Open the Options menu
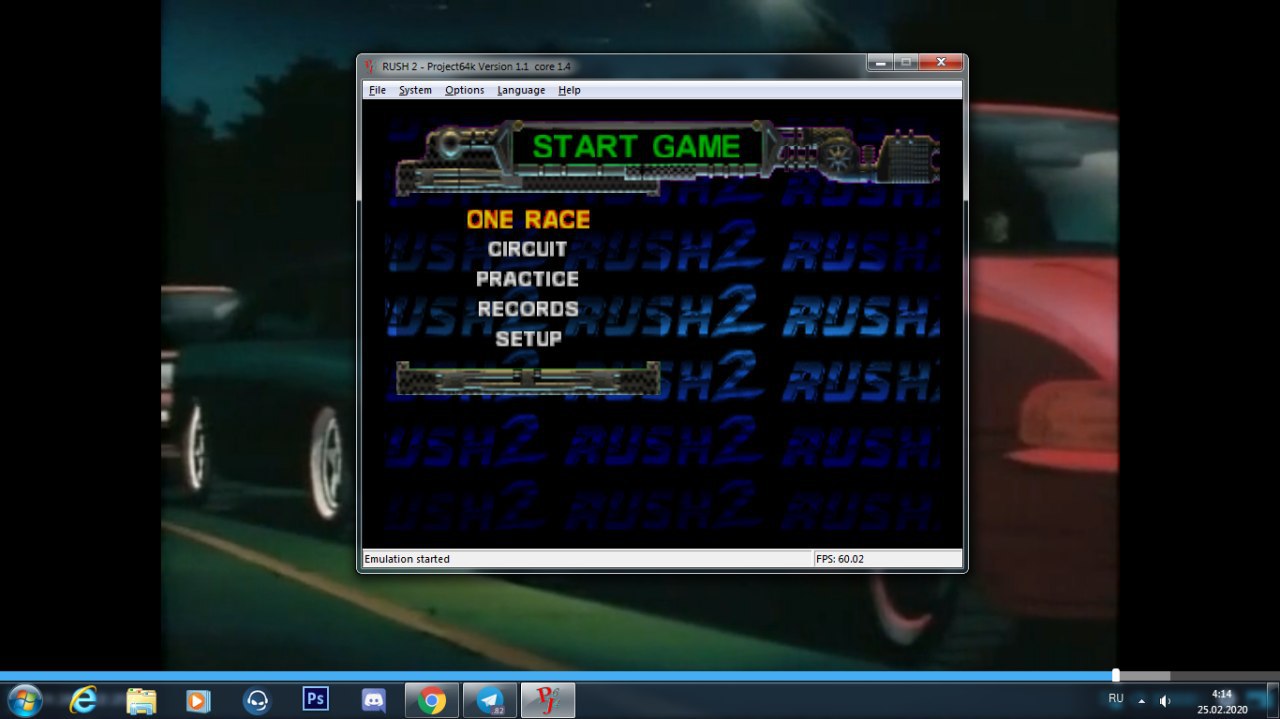1280x719 pixels. tap(464, 90)
